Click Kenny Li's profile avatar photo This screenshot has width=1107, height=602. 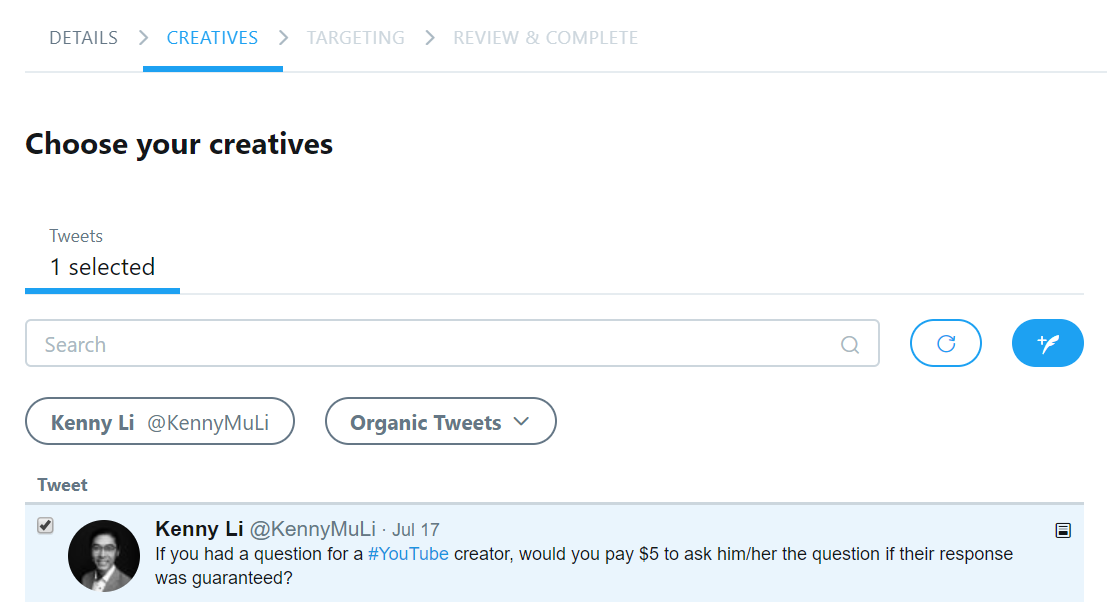[104, 556]
